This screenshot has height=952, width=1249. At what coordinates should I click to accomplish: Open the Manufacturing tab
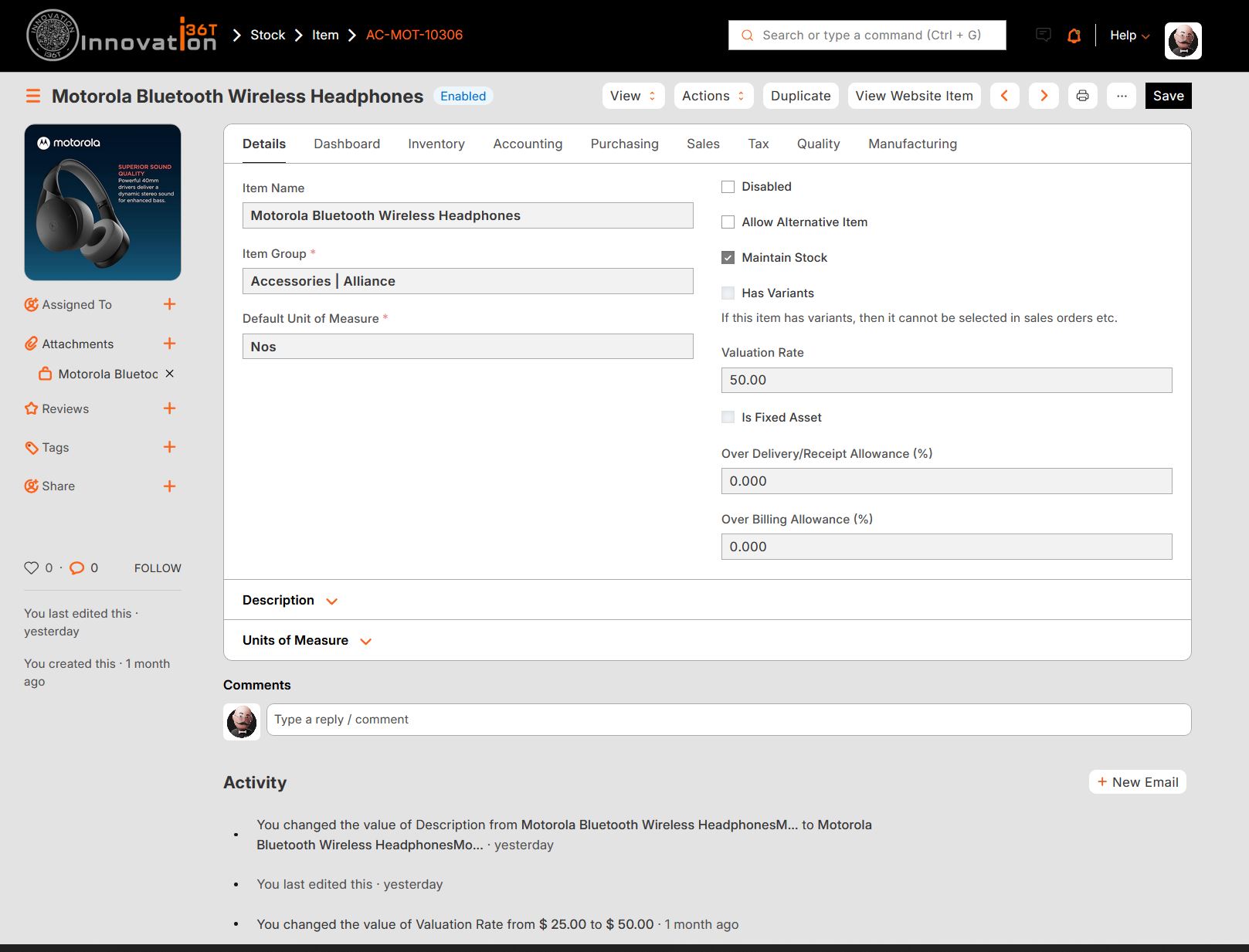click(912, 144)
